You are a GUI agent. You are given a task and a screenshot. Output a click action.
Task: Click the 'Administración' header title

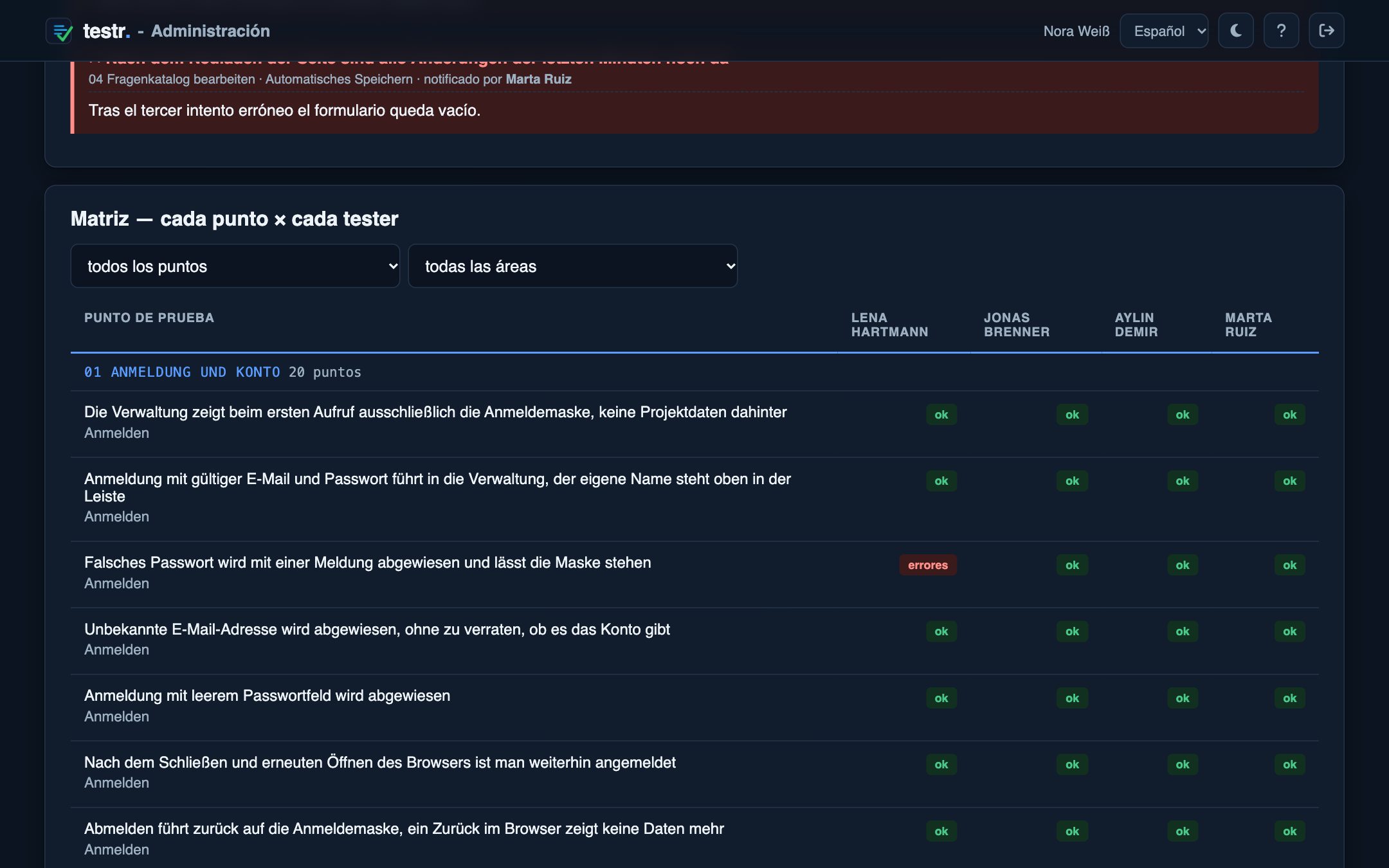210,31
